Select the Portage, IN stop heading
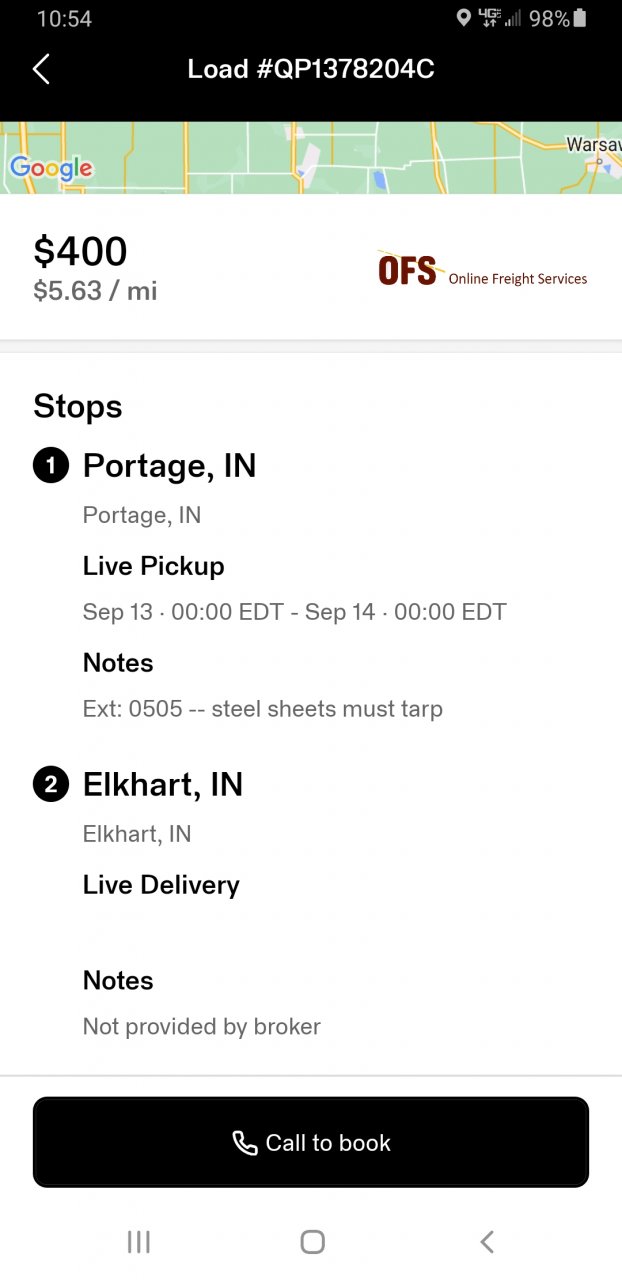 pyautogui.click(x=169, y=466)
